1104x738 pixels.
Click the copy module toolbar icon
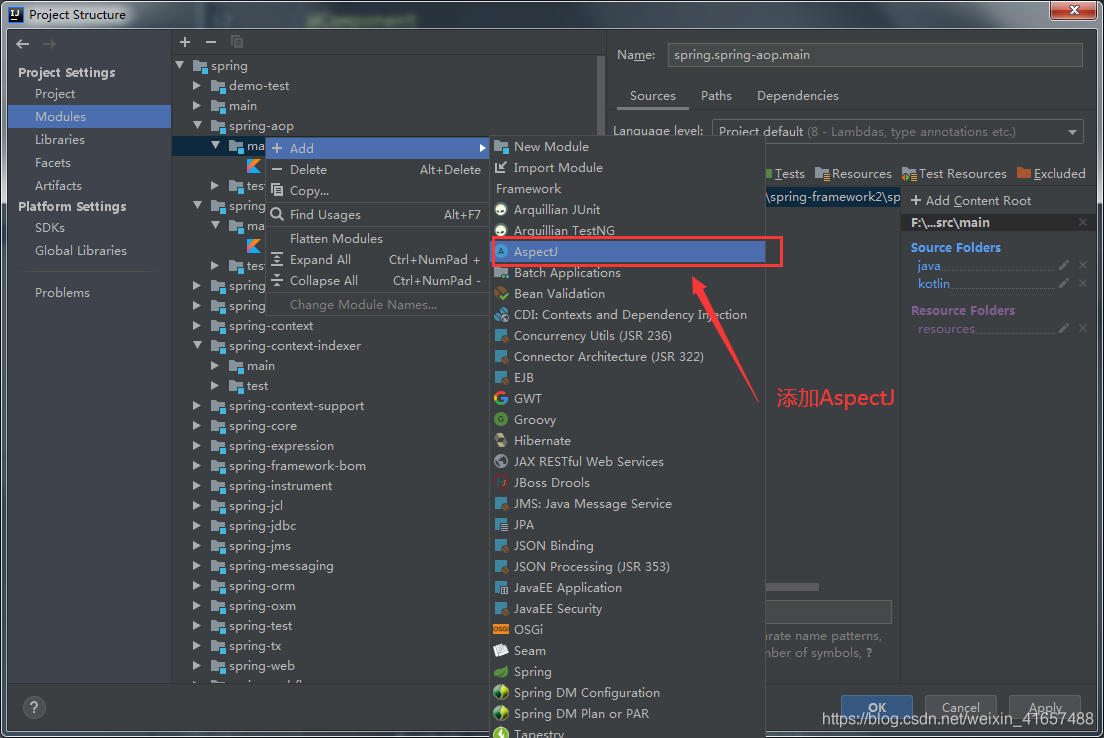tap(237, 42)
